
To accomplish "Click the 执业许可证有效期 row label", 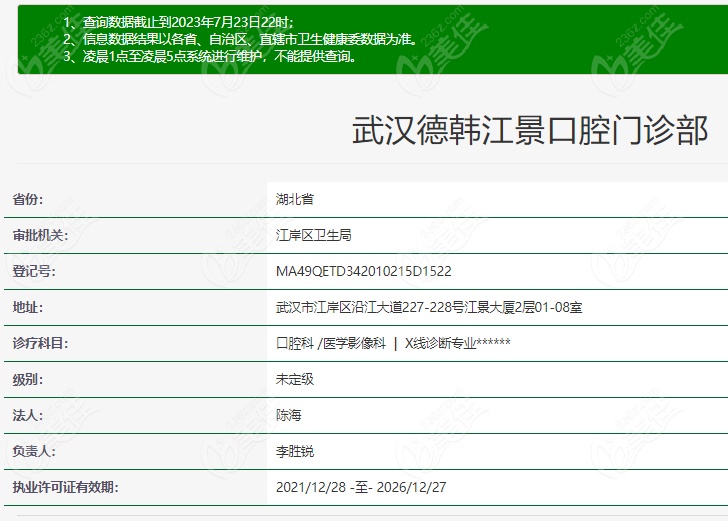I will tap(64, 487).
